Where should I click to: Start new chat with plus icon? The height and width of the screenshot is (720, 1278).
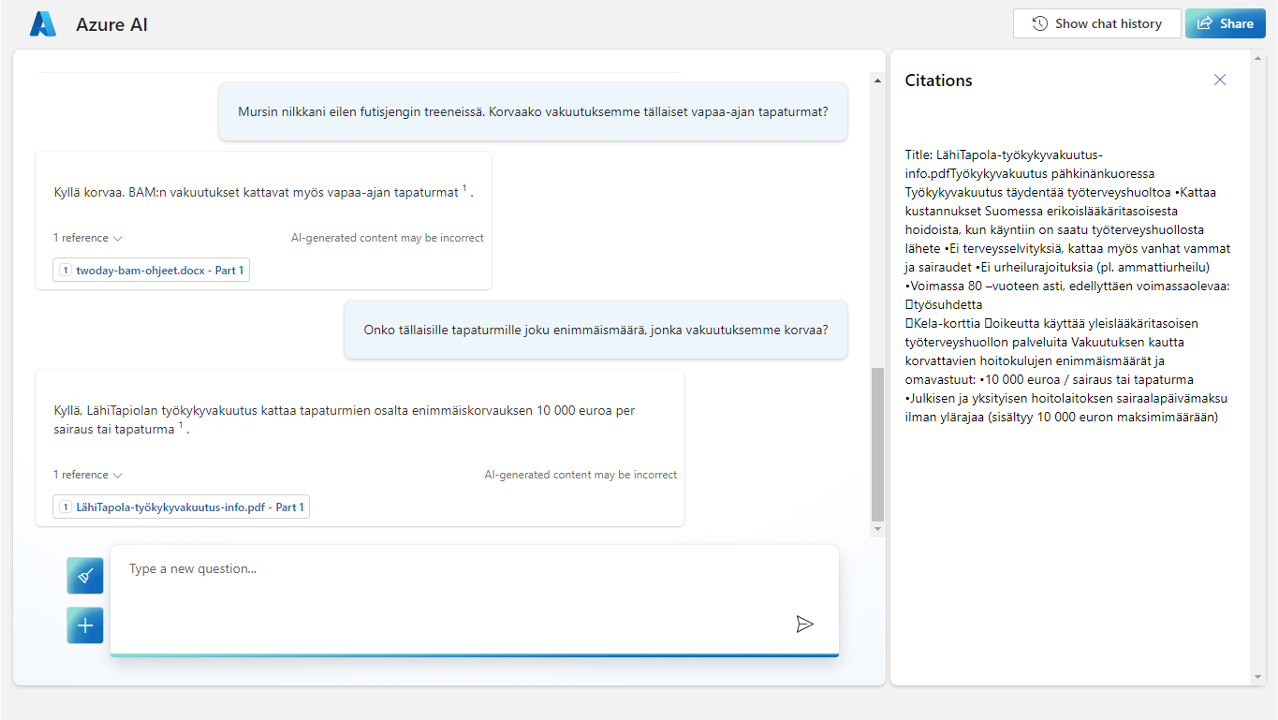tap(85, 625)
